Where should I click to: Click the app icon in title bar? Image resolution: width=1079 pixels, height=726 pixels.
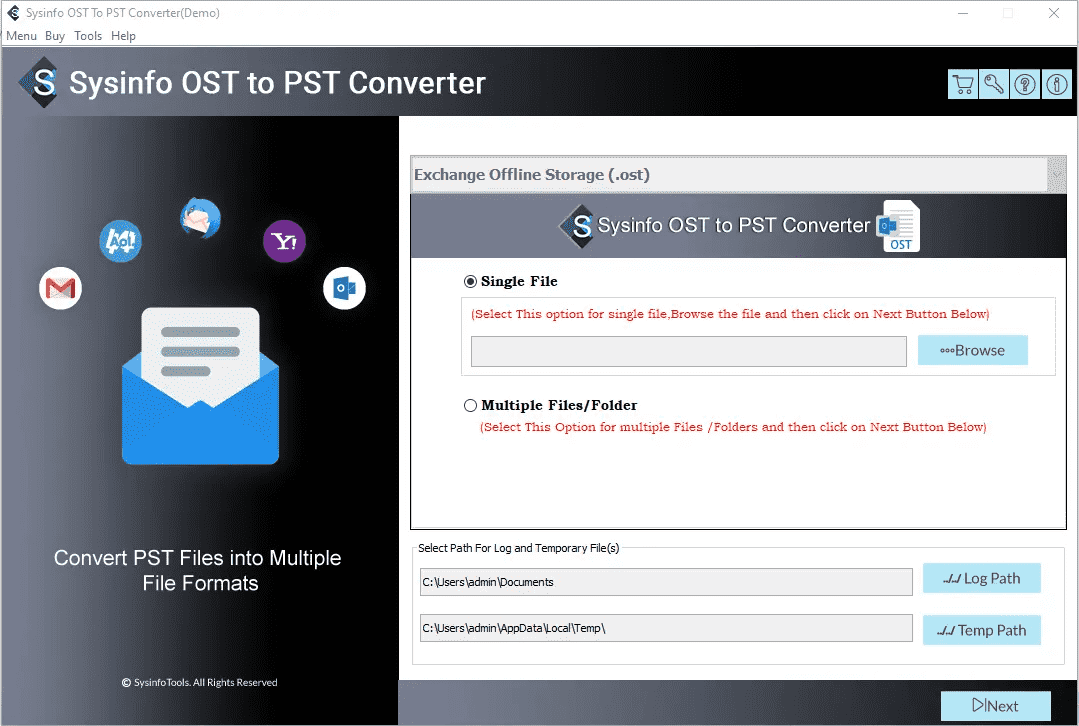click(13, 13)
